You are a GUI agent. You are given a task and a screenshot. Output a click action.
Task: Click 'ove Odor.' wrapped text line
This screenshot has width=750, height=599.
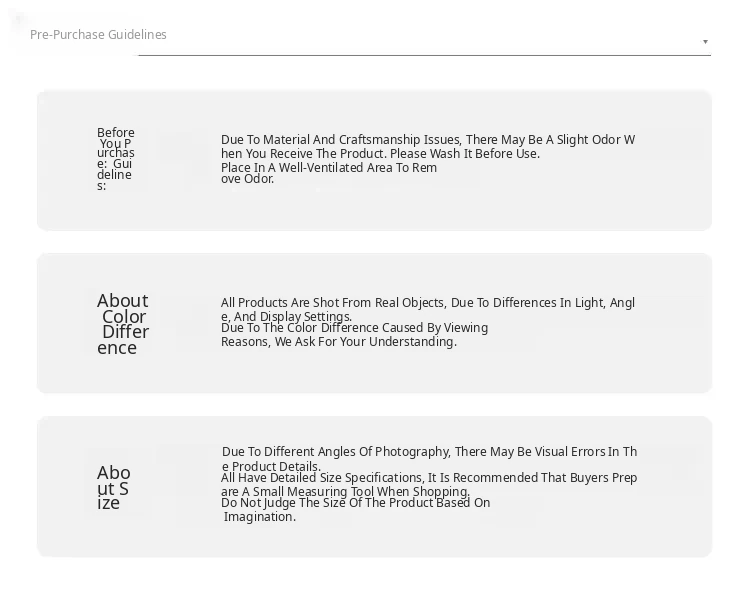(247, 179)
